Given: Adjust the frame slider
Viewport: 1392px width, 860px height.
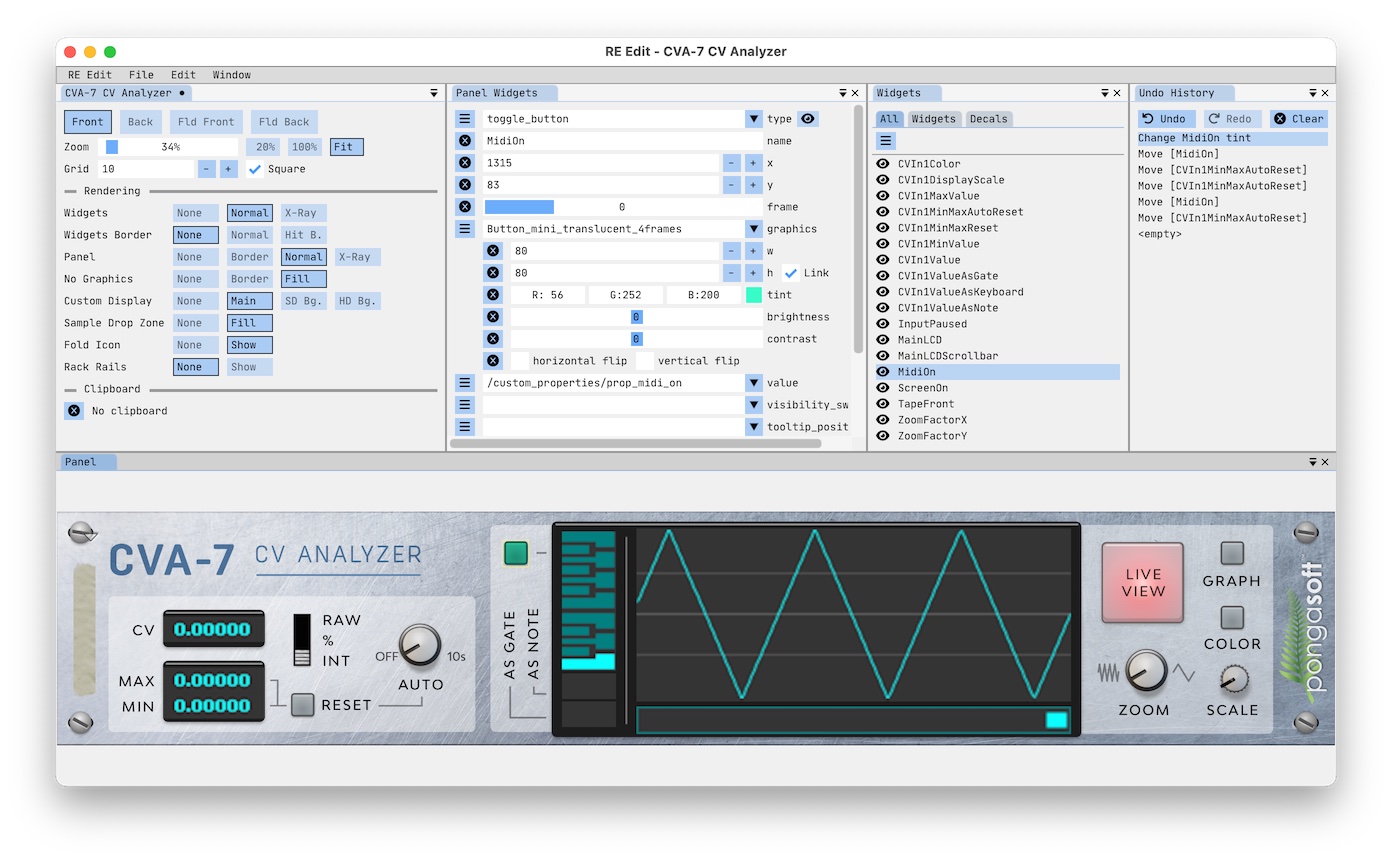Looking at the screenshot, I should (622, 207).
